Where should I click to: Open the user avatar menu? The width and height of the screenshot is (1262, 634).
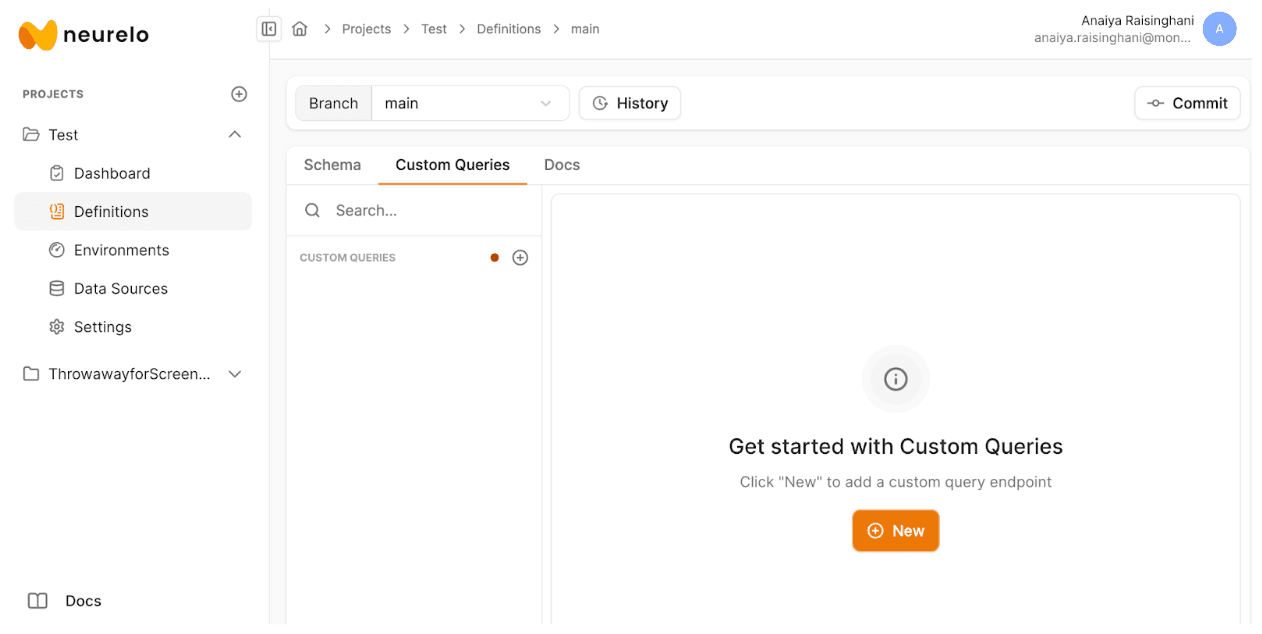pyautogui.click(x=1219, y=29)
